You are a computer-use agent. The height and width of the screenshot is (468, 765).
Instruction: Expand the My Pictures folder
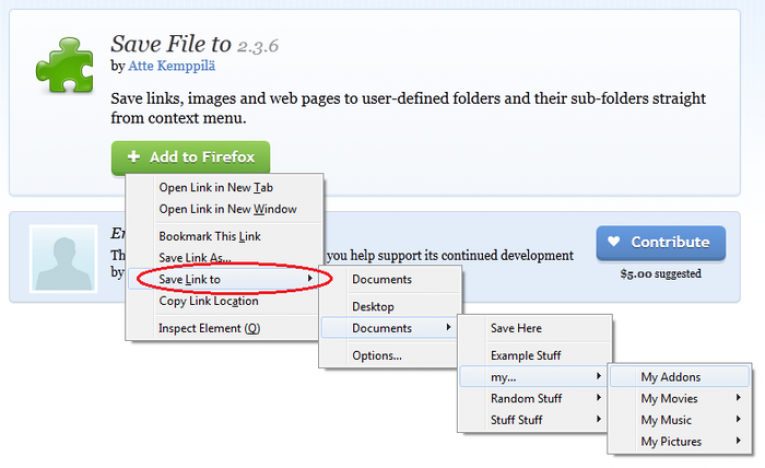coord(680,441)
